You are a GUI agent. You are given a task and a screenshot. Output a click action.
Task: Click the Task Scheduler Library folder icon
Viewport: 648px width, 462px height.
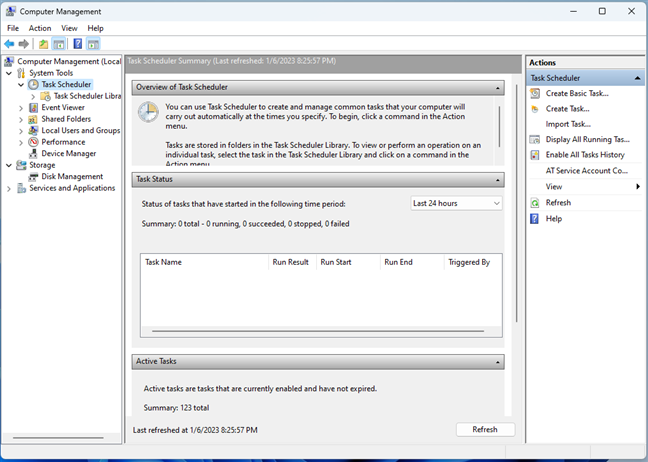(x=45, y=96)
